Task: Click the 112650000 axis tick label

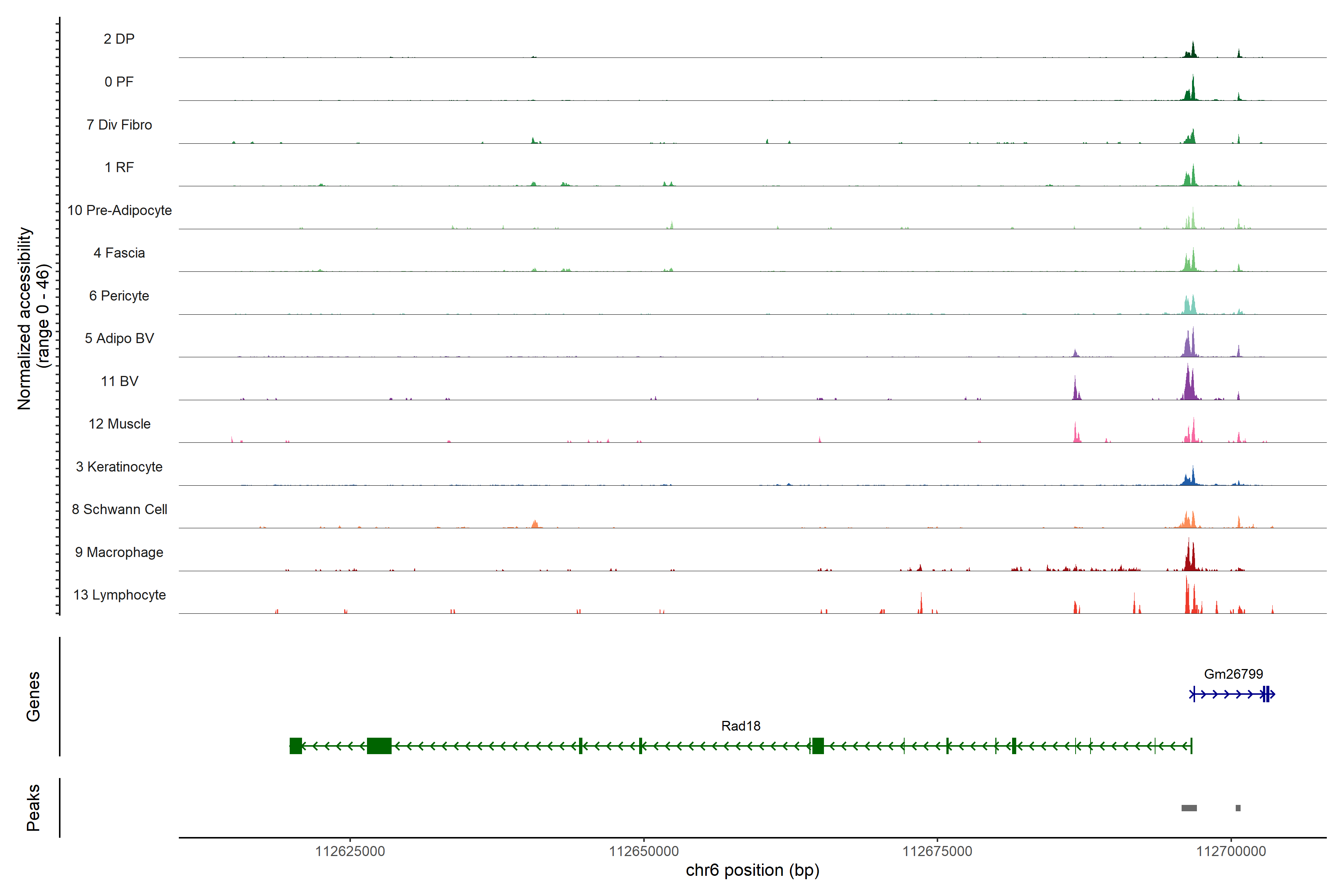Action: pyautogui.click(x=643, y=851)
